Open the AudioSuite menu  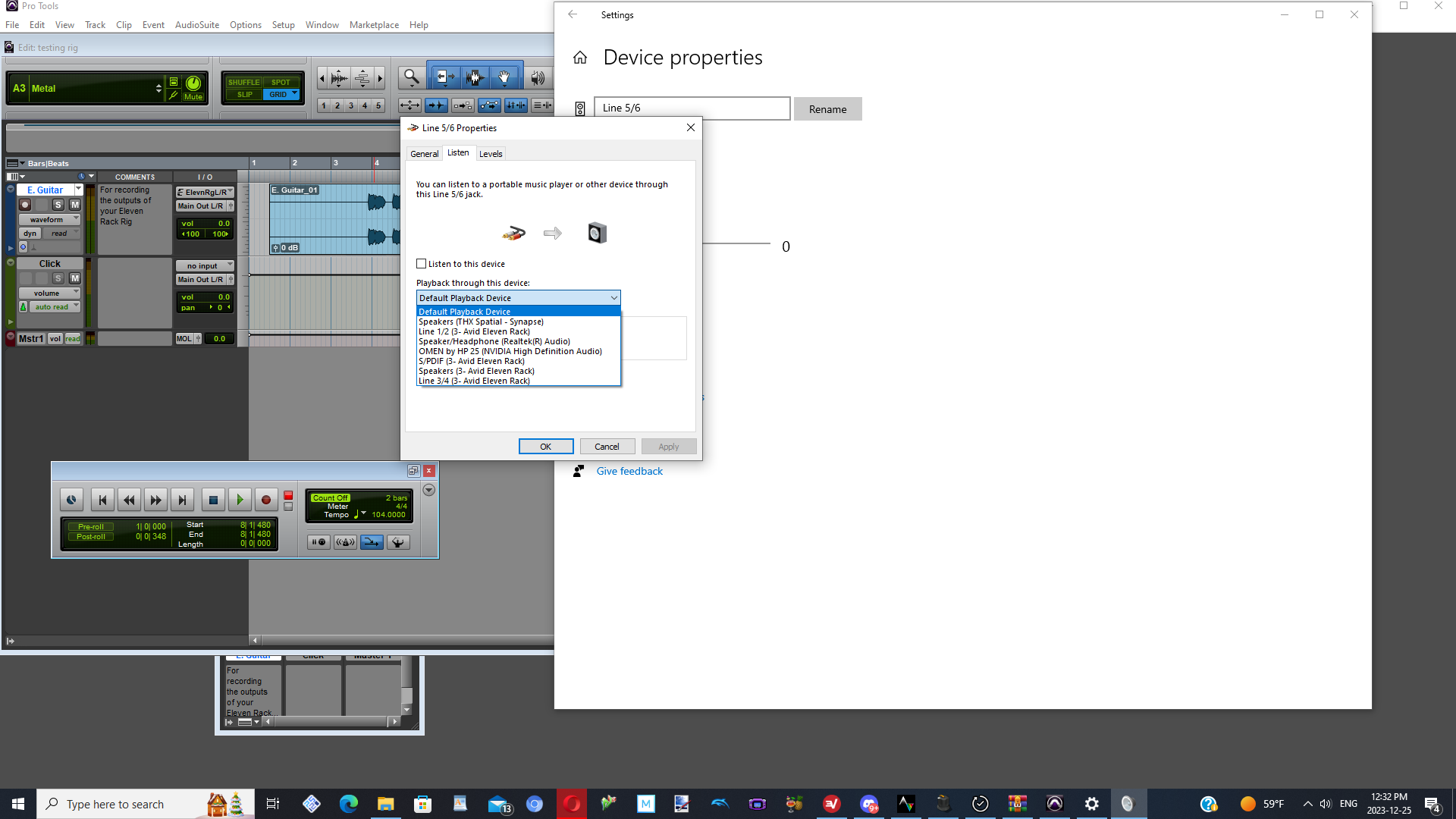click(x=197, y=25)
